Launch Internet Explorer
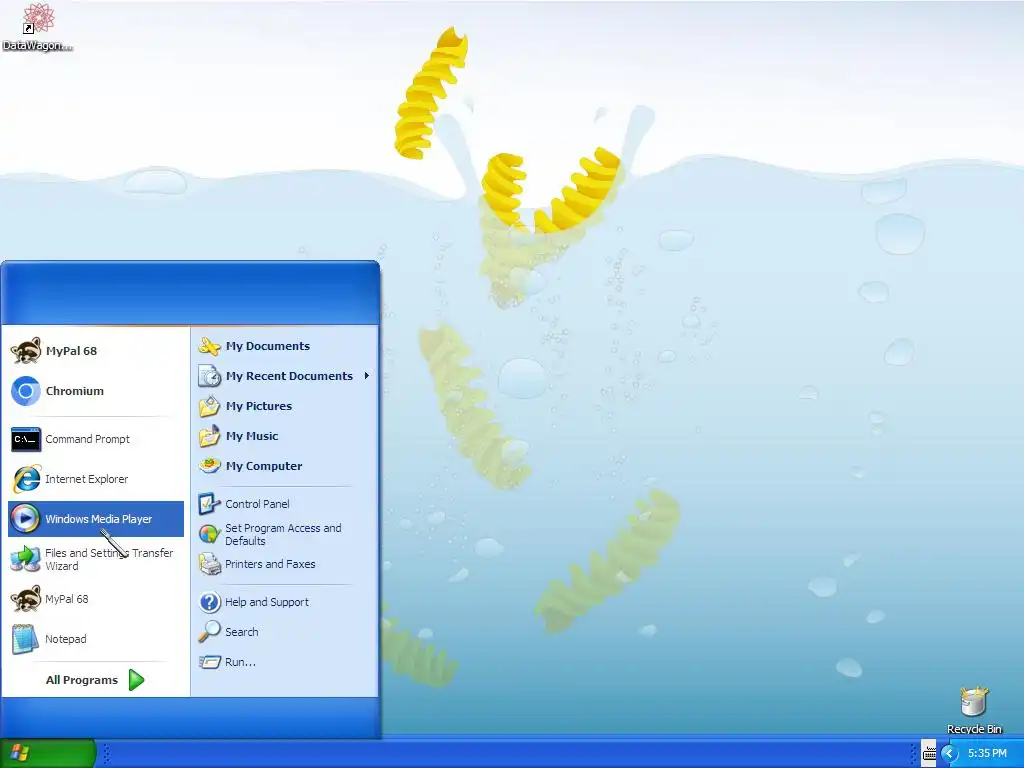This screenshot has height=768, width=1024. coord(96,479)
